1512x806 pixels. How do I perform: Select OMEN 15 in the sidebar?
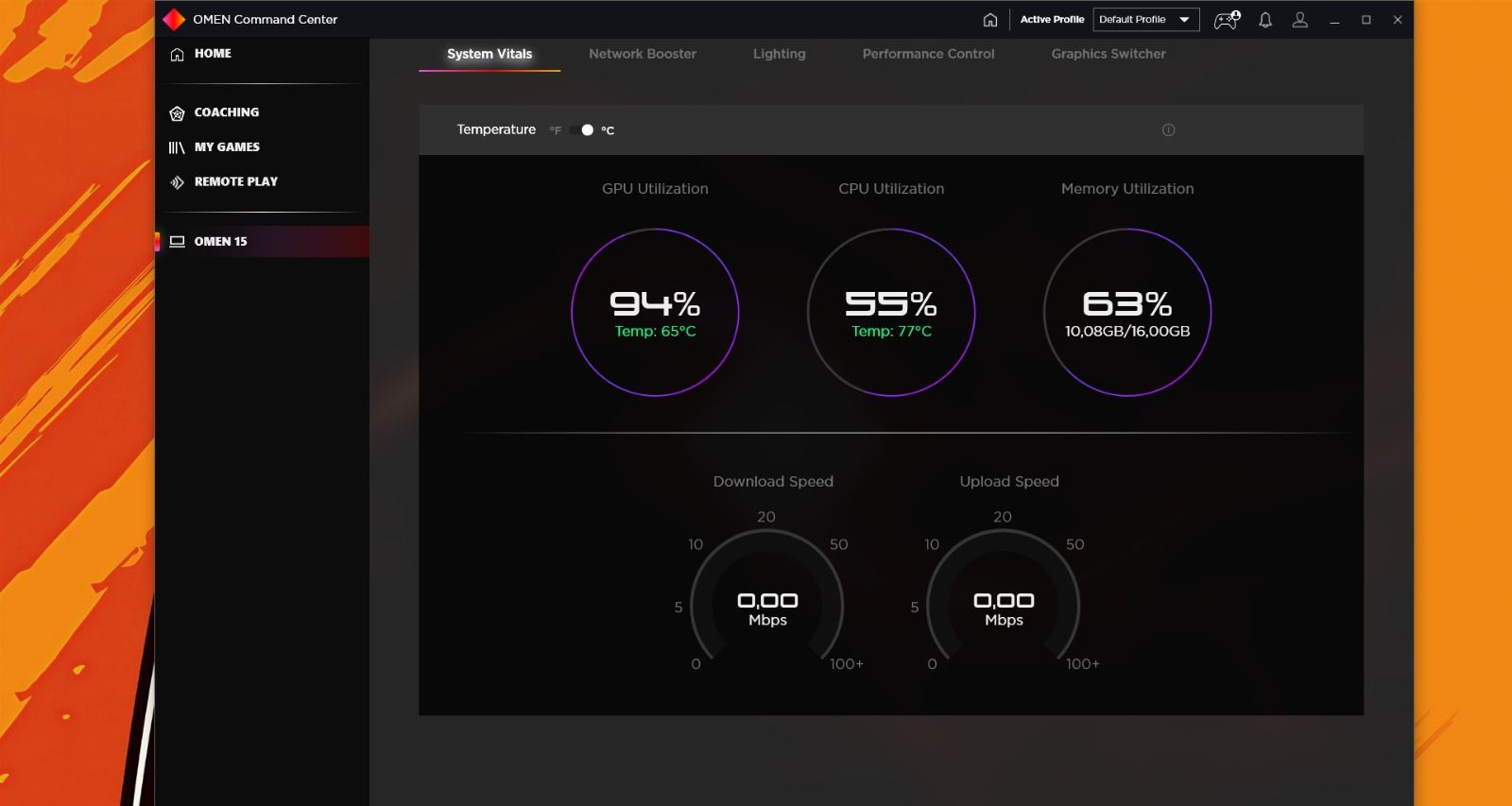pos(262,242)
